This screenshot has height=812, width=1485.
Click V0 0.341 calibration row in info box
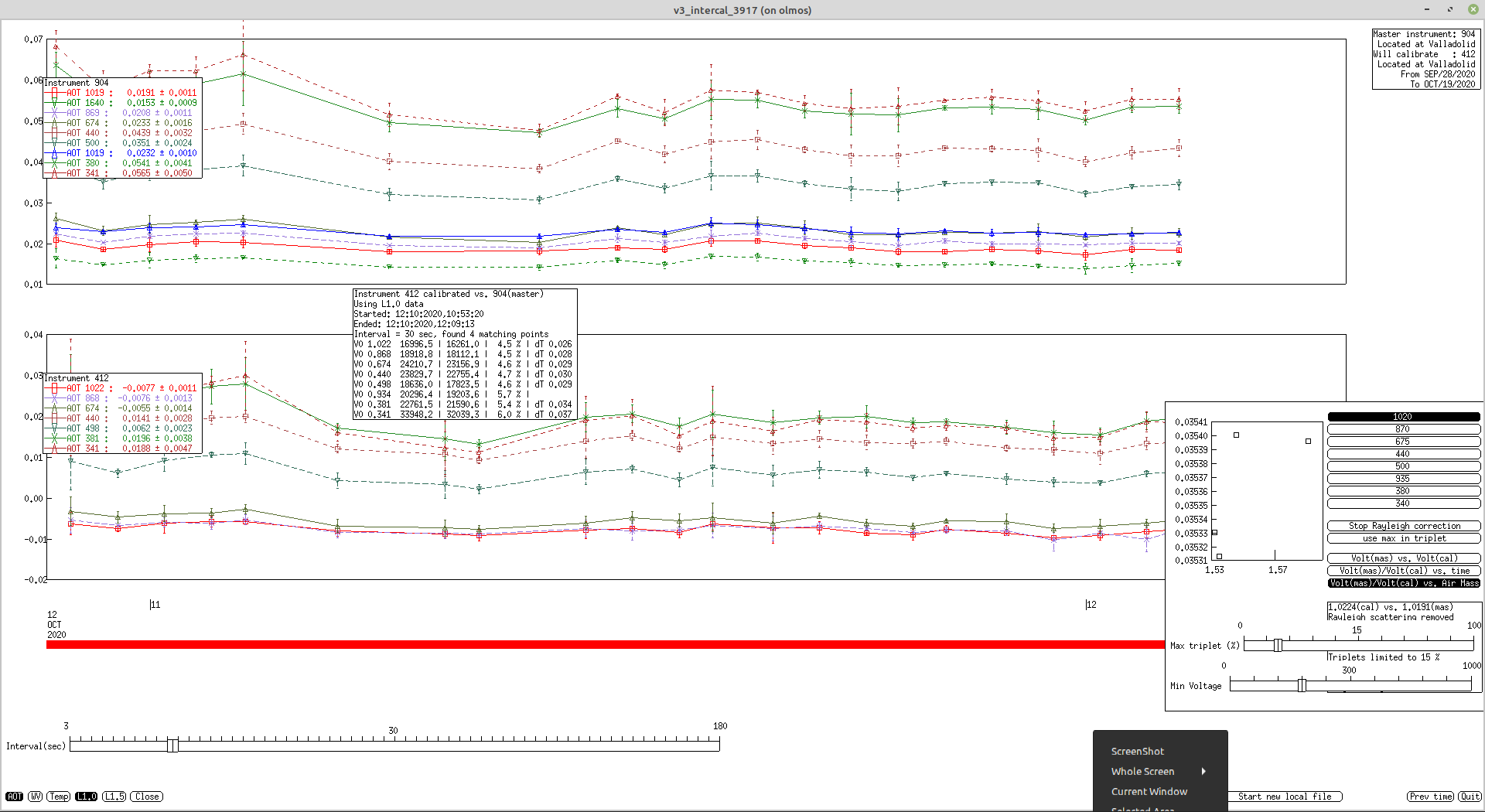coord(463,415)
